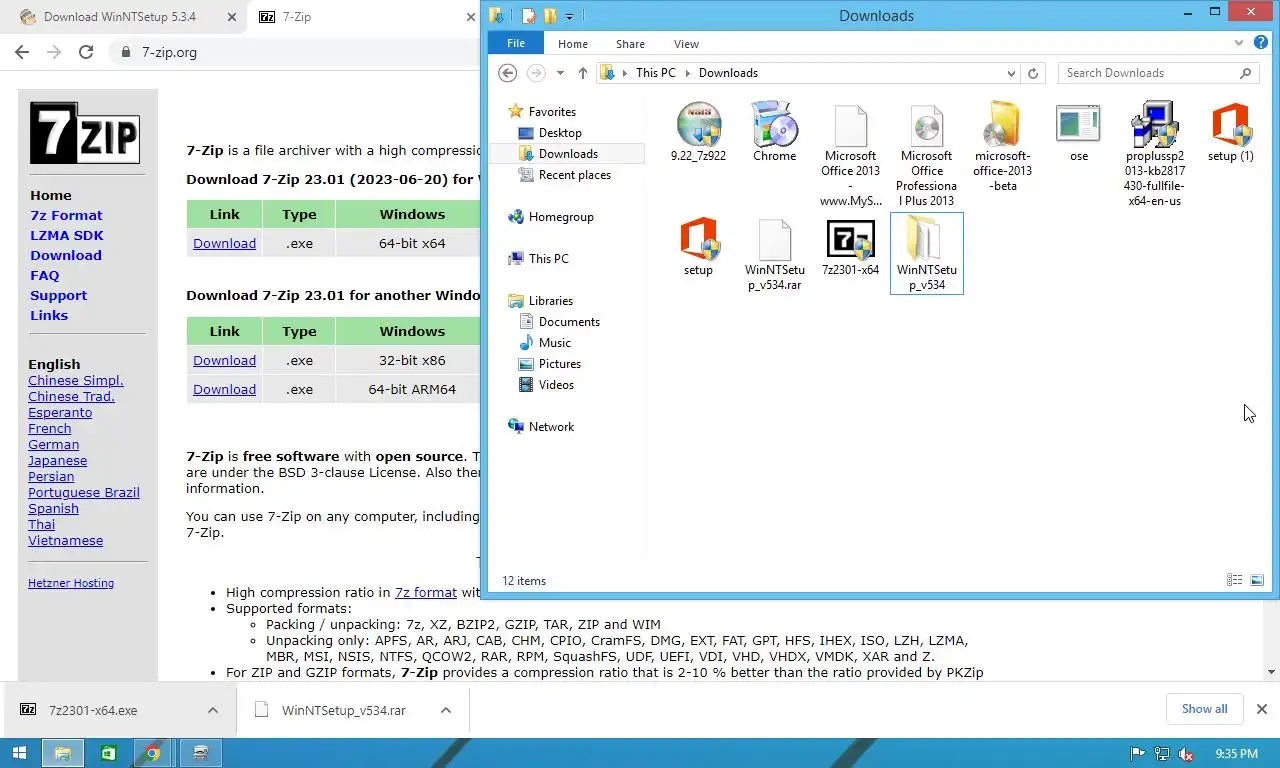Open the LZMA SDK sidebar link
The height and width of the screenshot is (768, 1280).
(67, 235)
